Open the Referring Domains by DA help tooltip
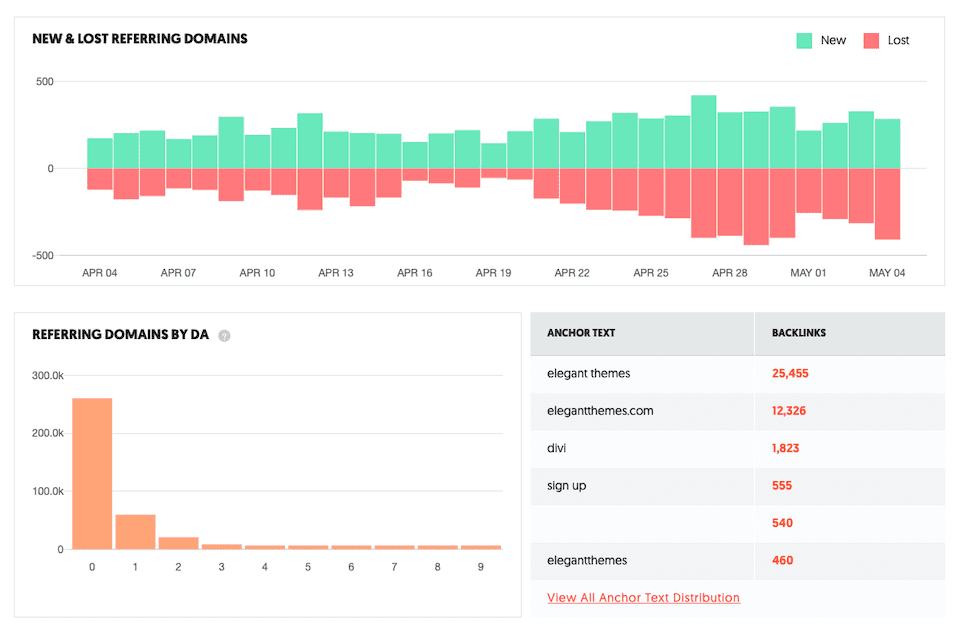Image resolution: width=960 pixels, height=628 pixels. (x=224, y=336)
